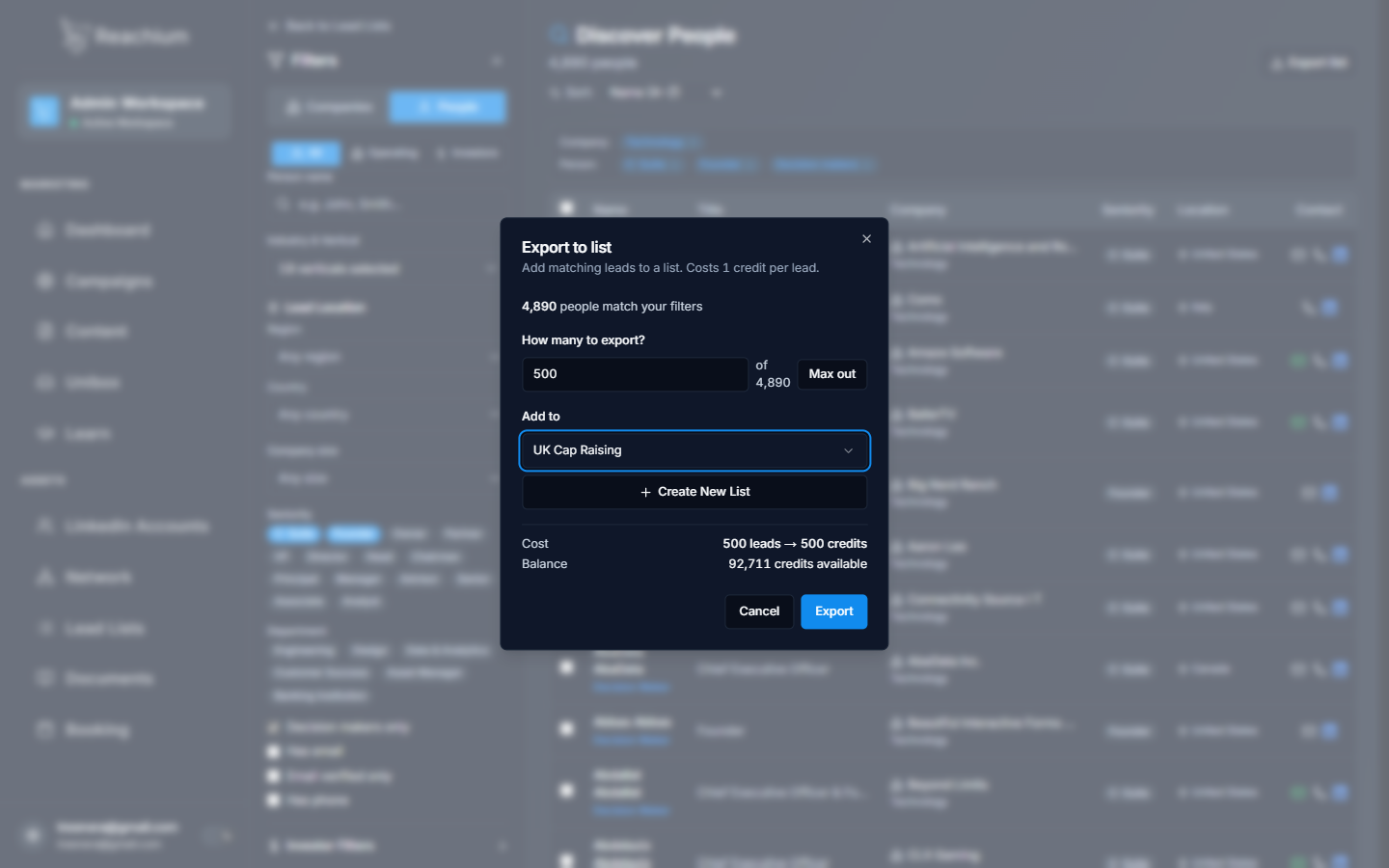Click the '500 leads → 500 credits' cost value
The image size is (1389, 868).
[795, 544]
